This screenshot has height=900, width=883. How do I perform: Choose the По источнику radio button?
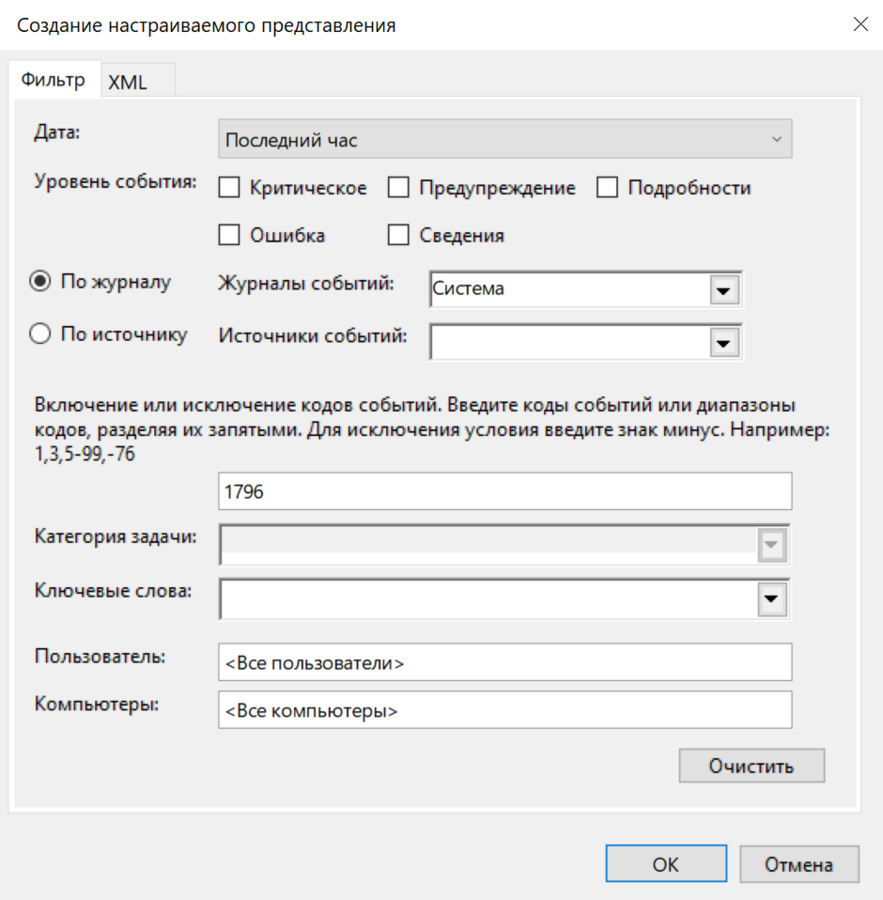[x=41, y=335]
